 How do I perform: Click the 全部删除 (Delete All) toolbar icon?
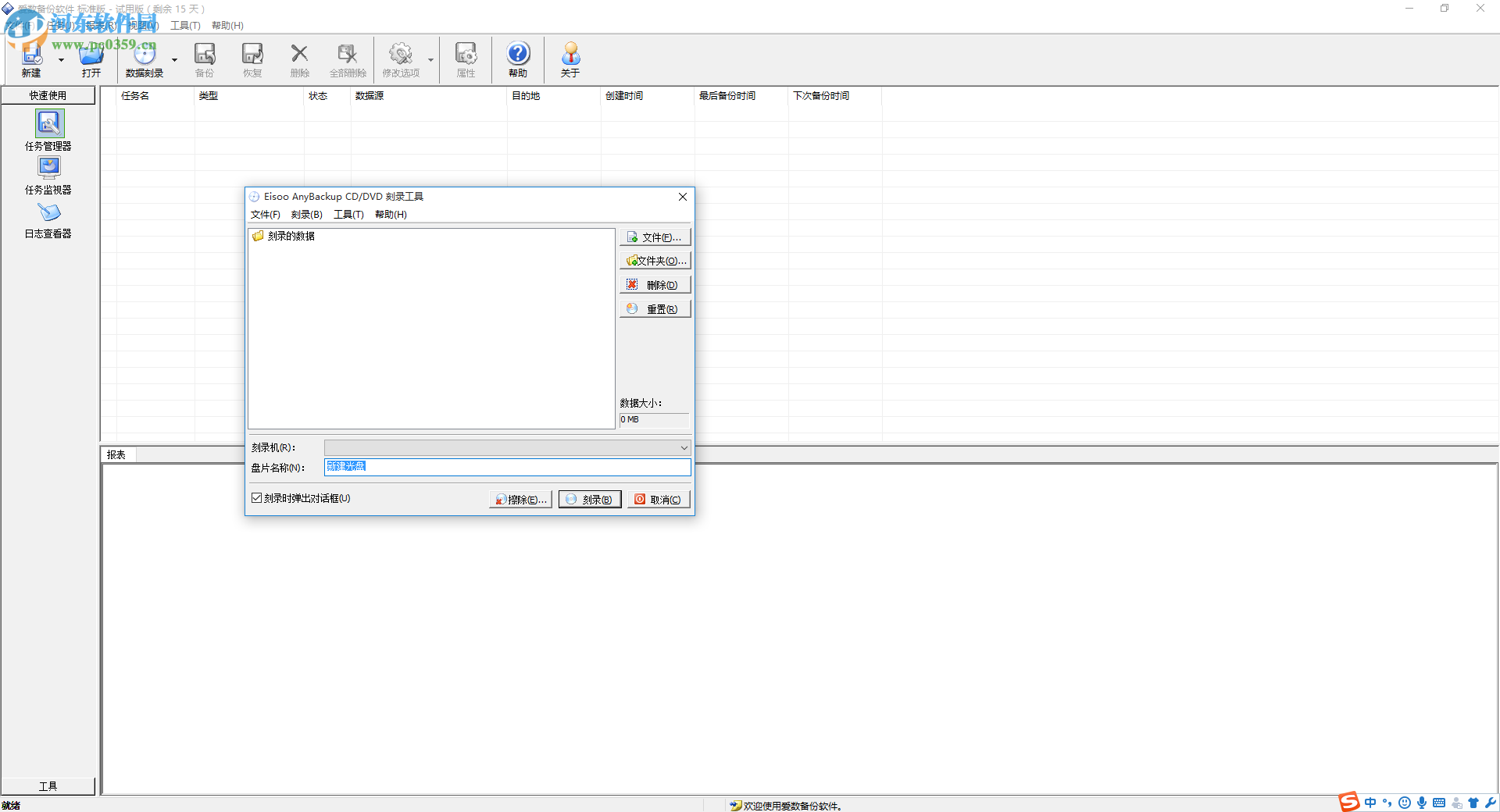click(x=348, y=59)
